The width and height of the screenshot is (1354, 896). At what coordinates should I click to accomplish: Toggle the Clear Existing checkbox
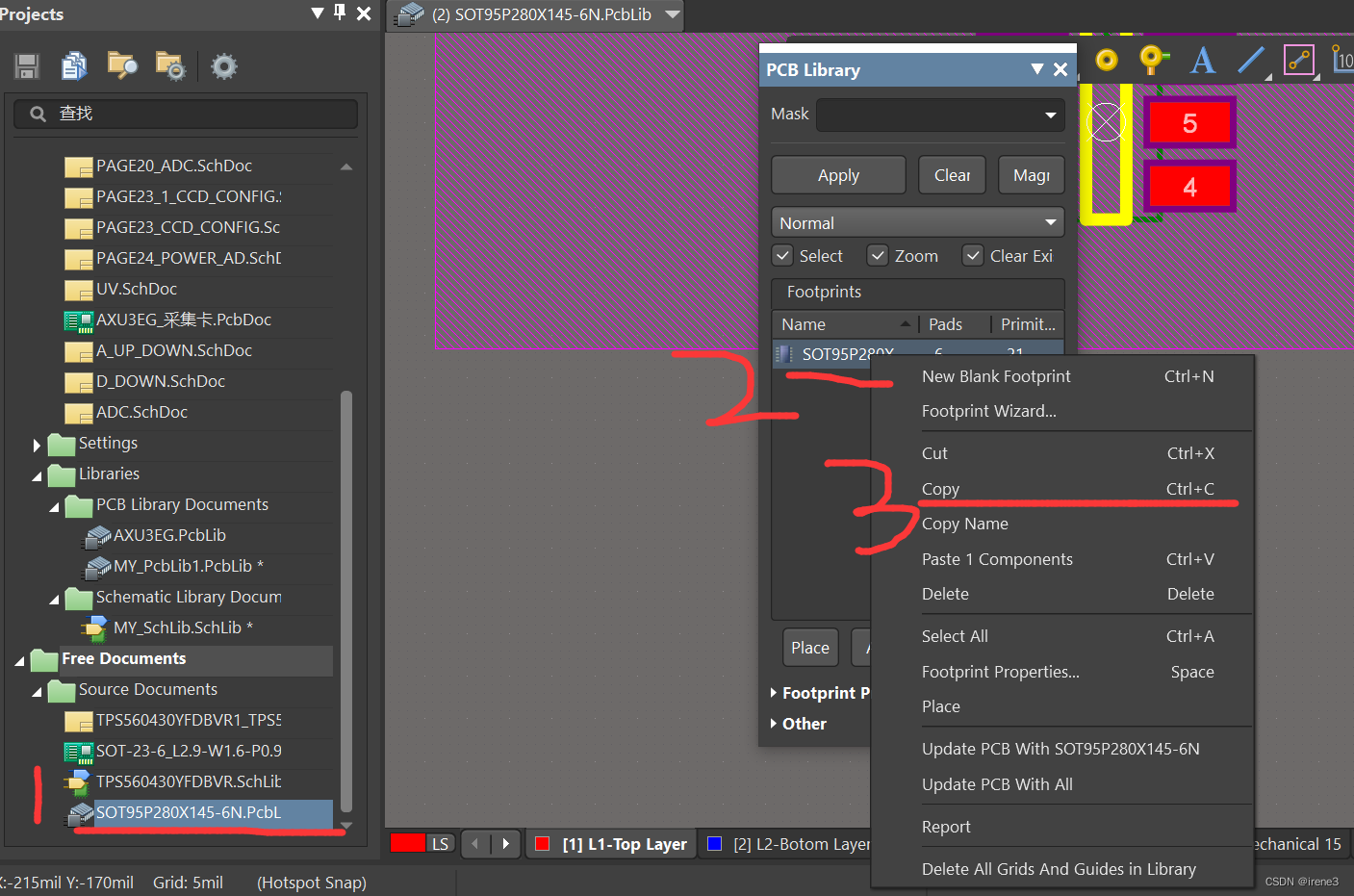pyautogui.click(x=973, y=256)
